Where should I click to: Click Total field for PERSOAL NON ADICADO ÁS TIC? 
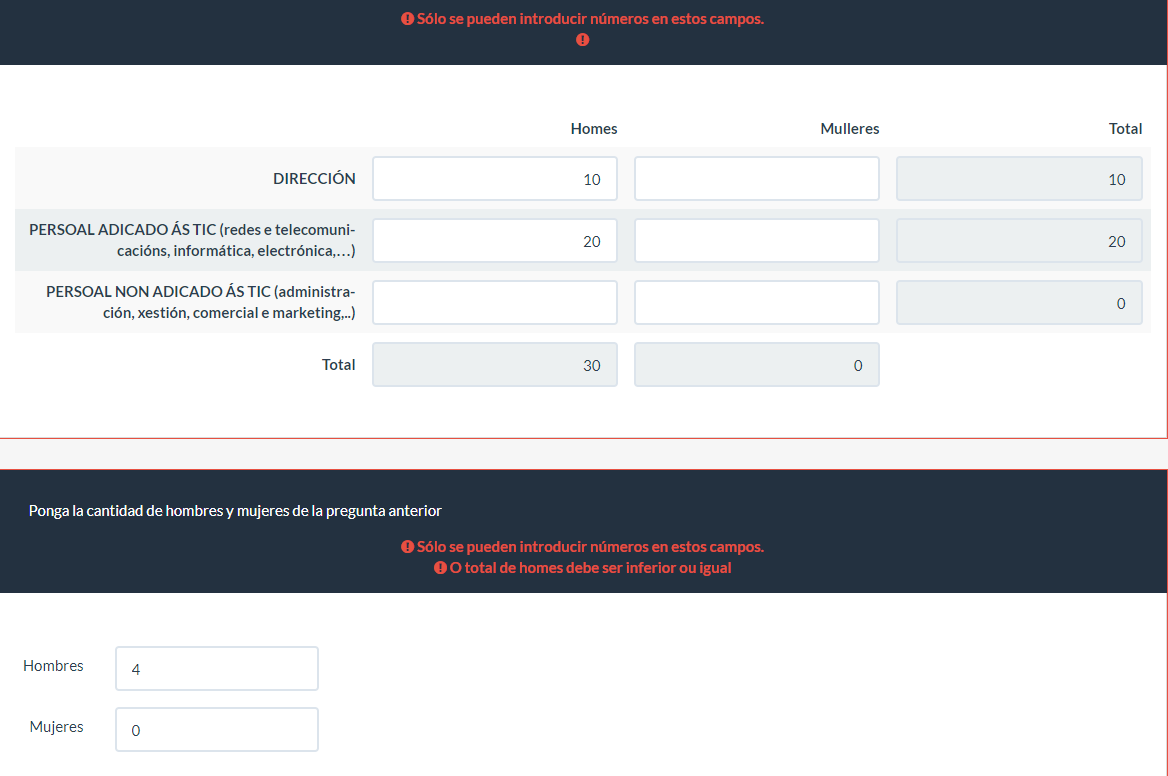[1018, 303]
